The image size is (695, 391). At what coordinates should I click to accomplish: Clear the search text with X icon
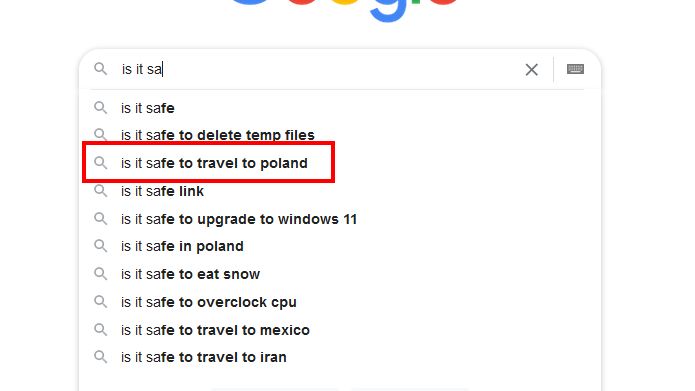531,70
